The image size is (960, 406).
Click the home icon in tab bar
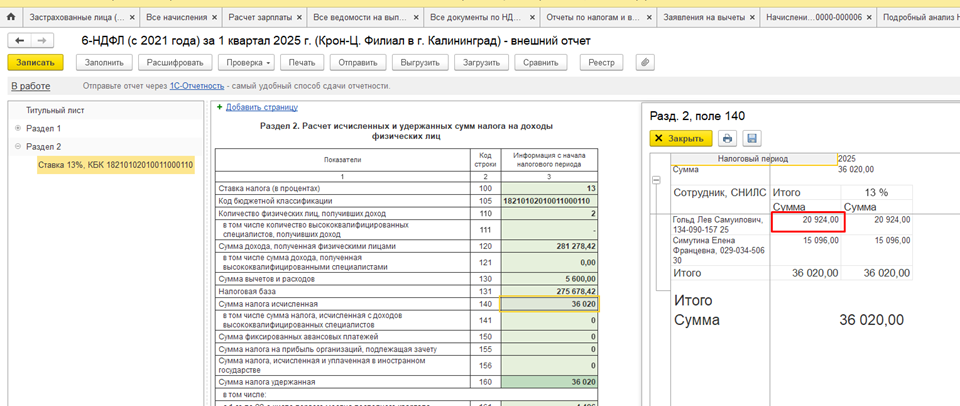11,18
